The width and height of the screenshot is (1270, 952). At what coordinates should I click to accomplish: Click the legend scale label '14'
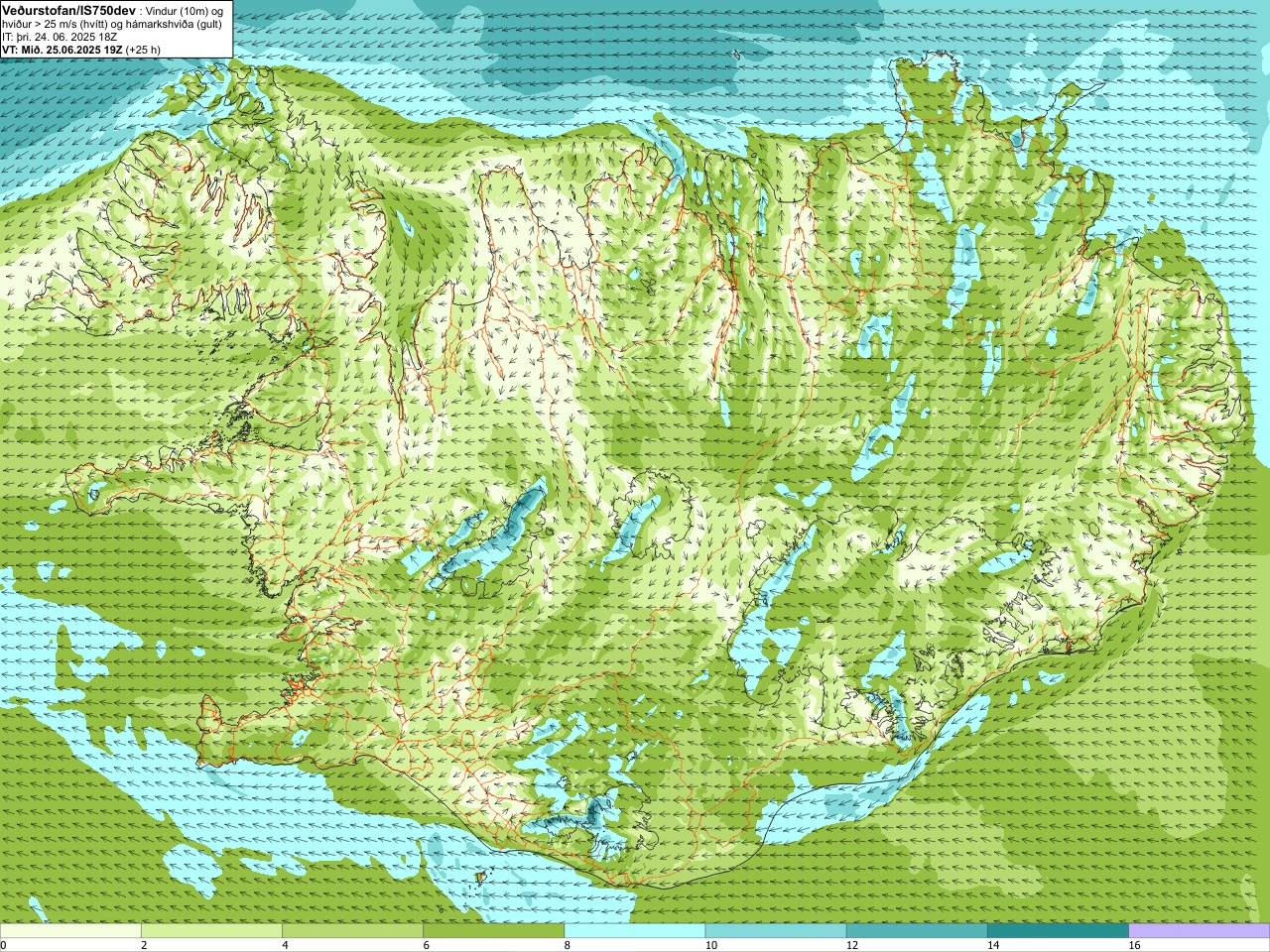pyautogui.click(x=993, y=946)
